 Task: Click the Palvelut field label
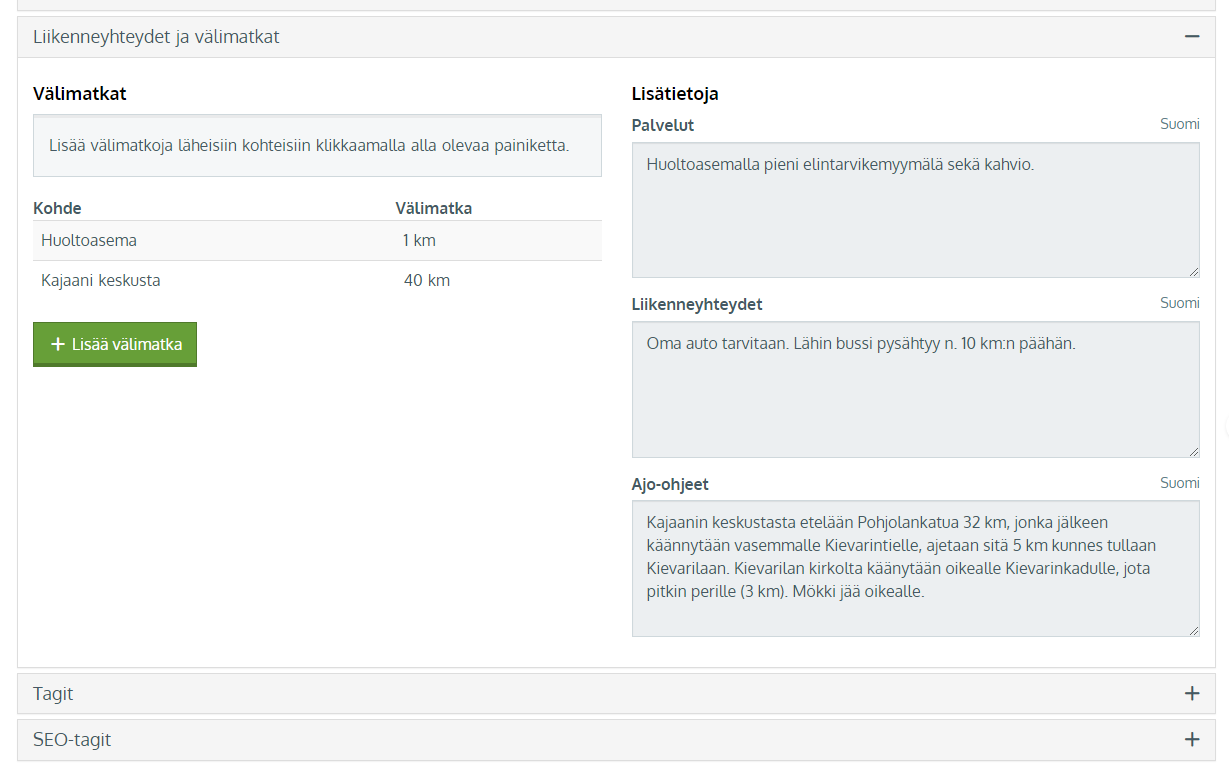(x=663, y=125)
